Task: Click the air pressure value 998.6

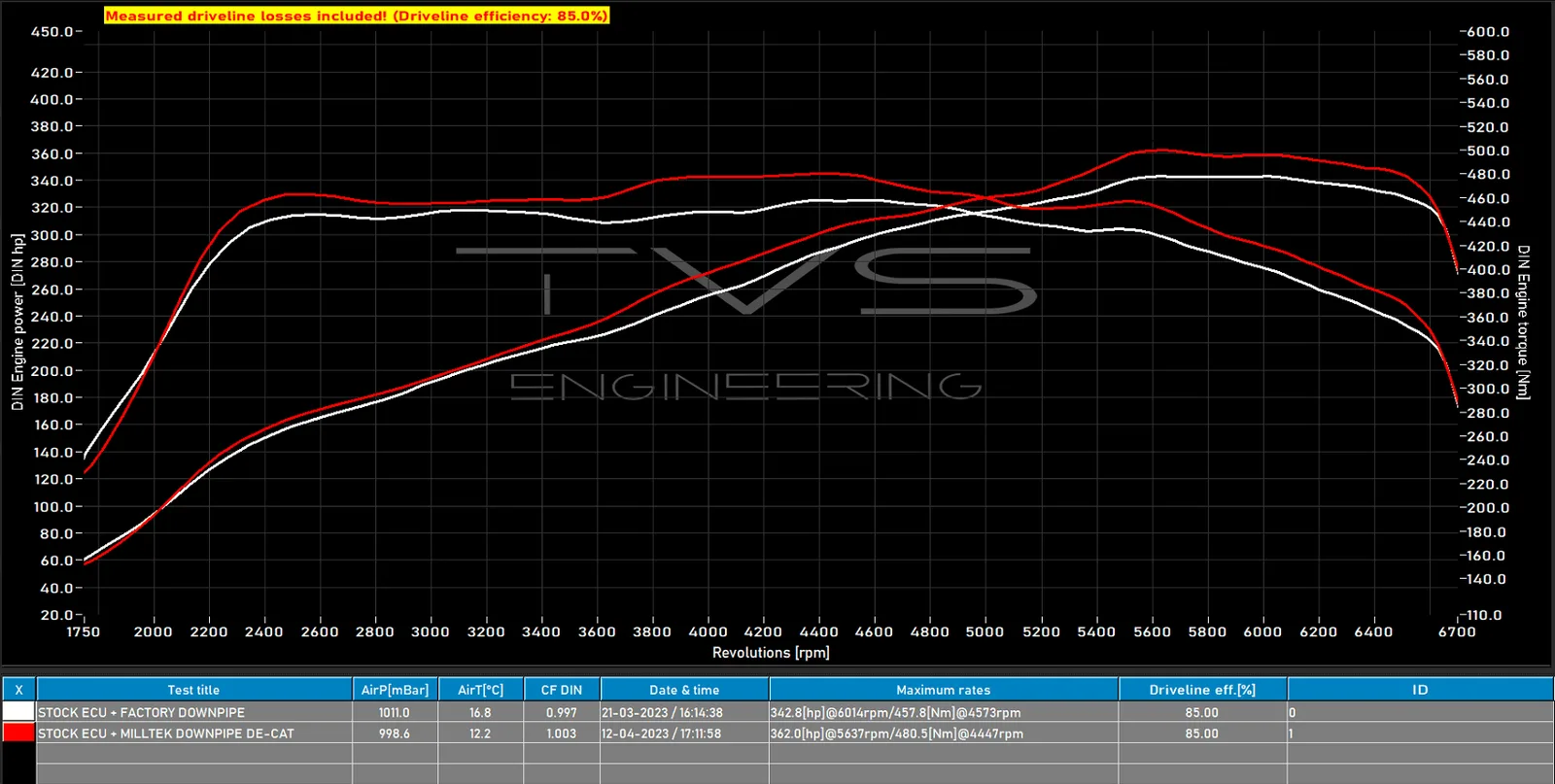Action: pyautogui.click(x=395, y=733)
